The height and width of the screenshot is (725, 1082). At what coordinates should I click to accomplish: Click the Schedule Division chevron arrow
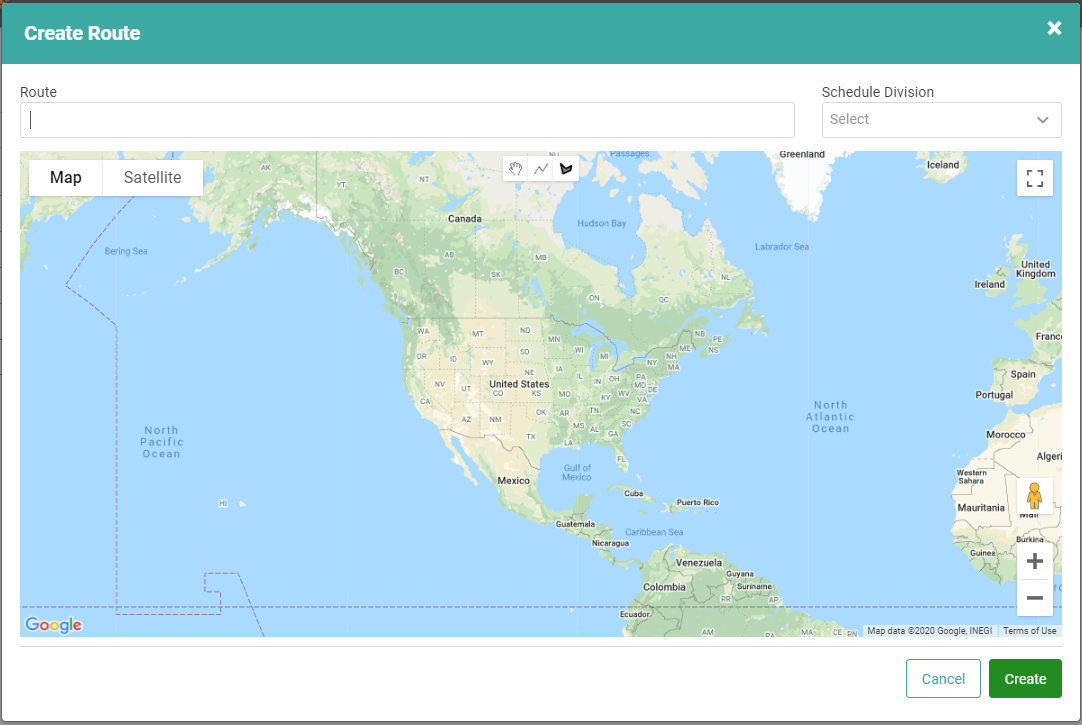(x=1042, y=120)
